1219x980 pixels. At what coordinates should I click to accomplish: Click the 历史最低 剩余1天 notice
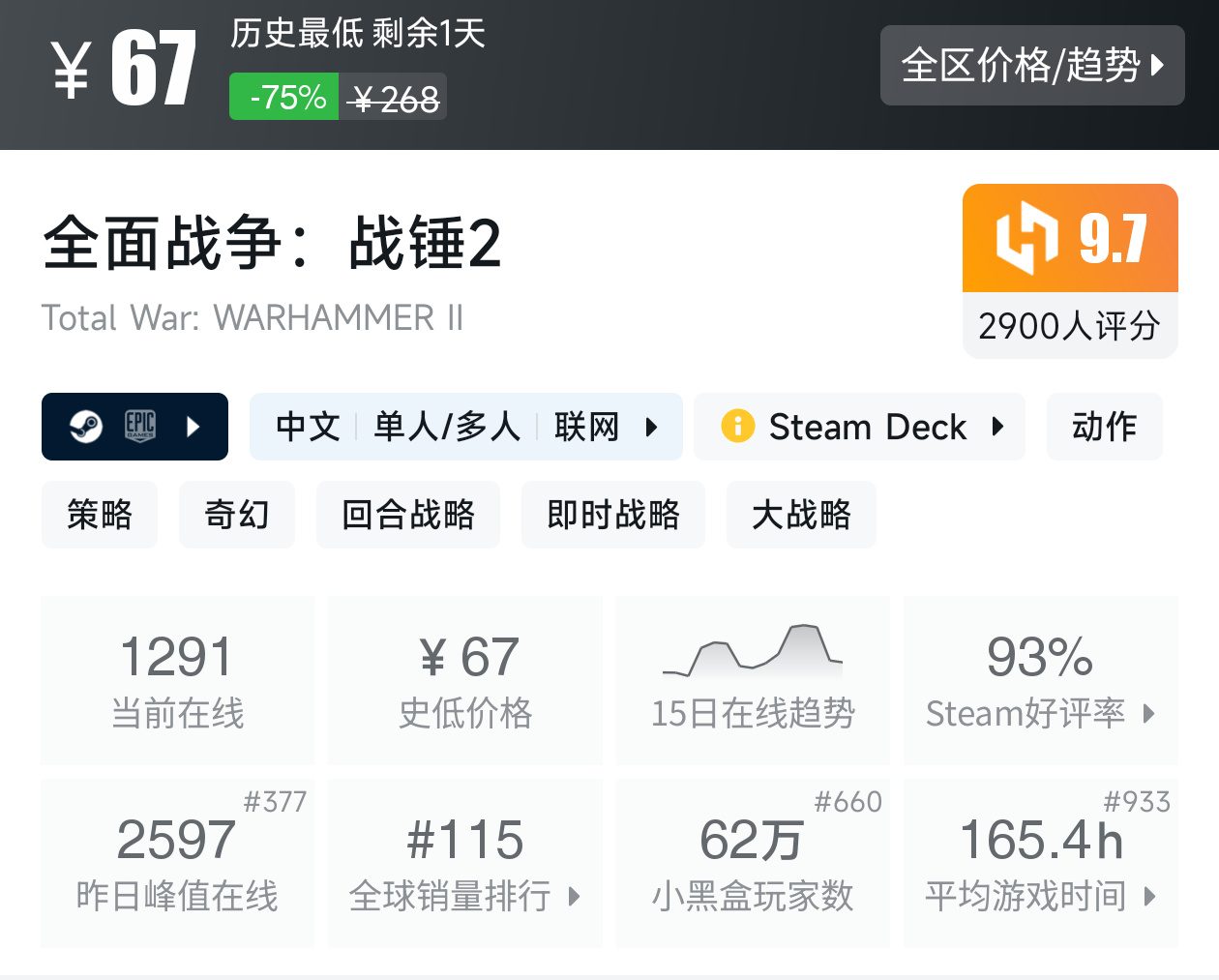click(x=358, y=33)
